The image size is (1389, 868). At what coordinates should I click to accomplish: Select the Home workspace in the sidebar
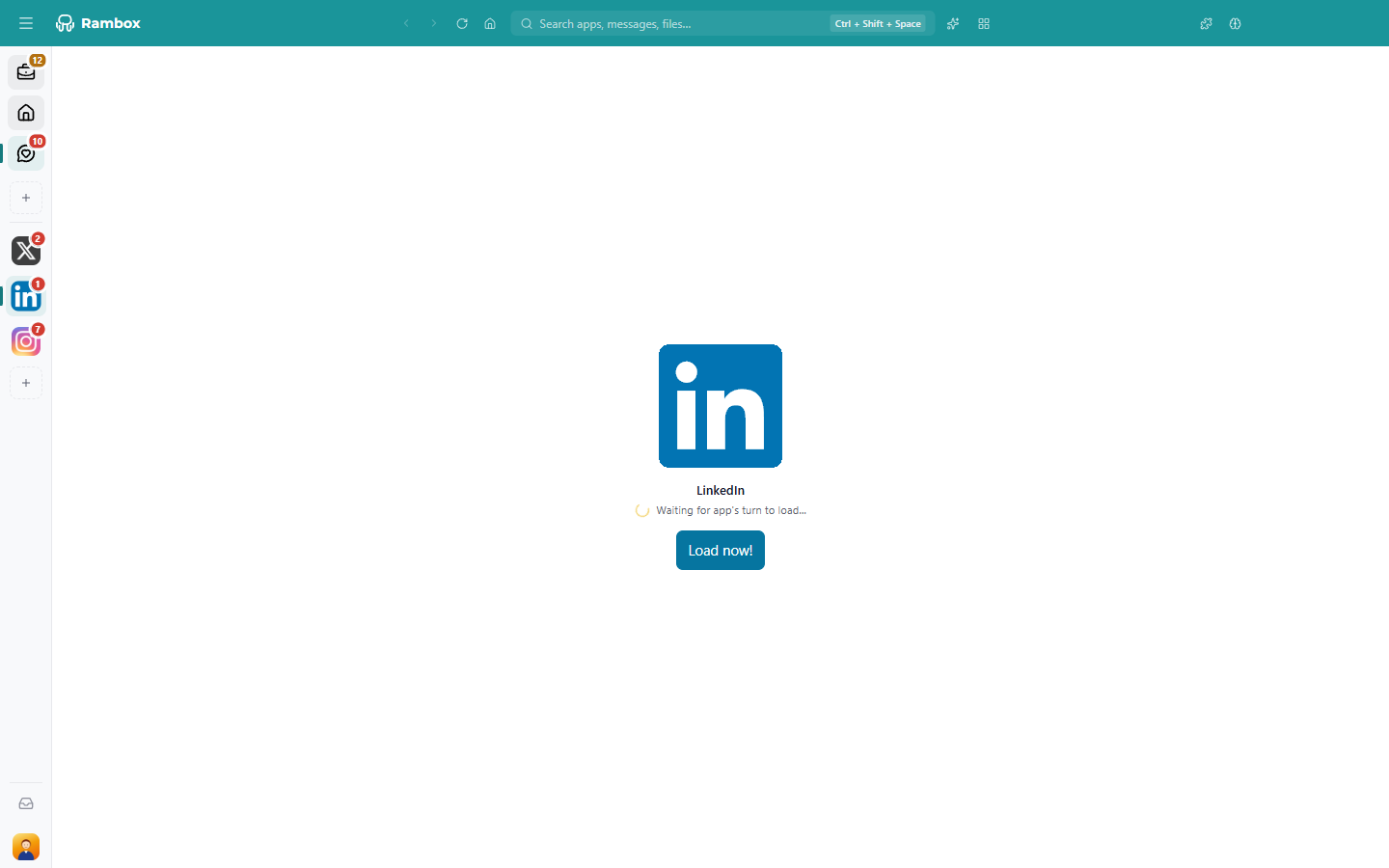pyautogui.click(x=26, y=113)
